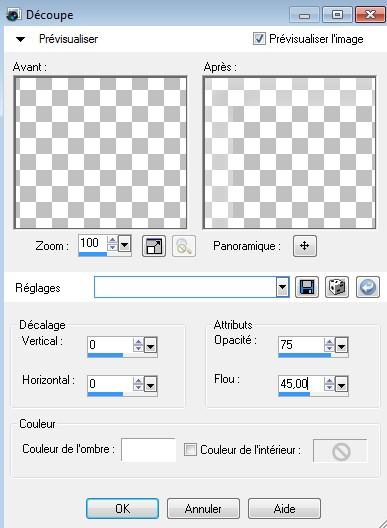This screenshot has height=528, width=387.
Task: Click the Opacité spinner arrows
Action: tap(329, 345)
